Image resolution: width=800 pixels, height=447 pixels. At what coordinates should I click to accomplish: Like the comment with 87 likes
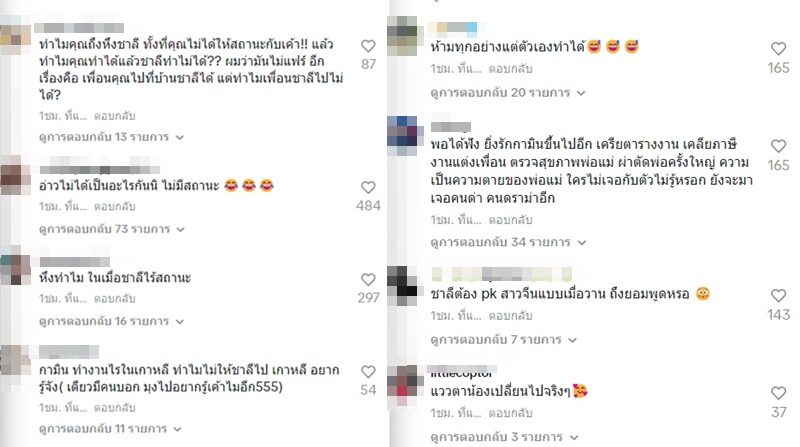point(368,46)
